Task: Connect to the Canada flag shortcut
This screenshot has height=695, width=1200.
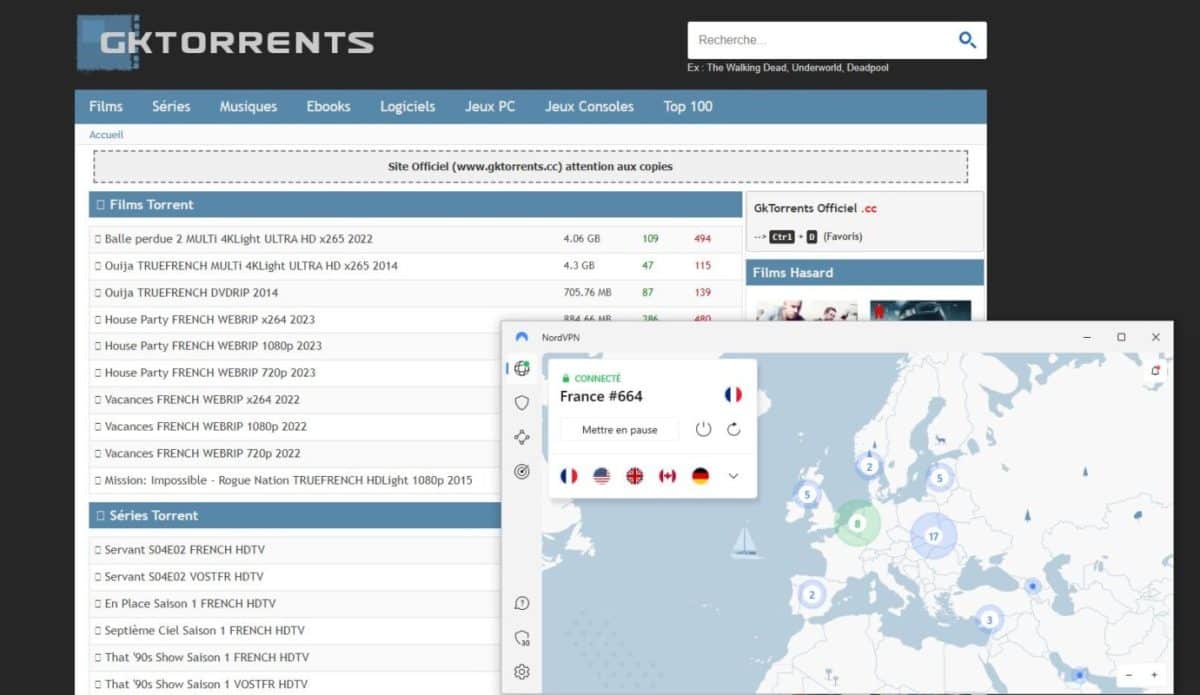Action: click(x=667, y=476)
